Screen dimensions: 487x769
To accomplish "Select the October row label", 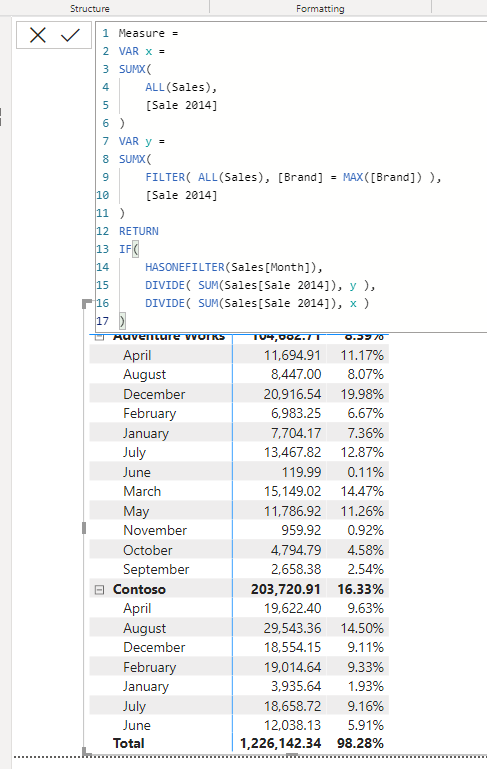I will pyautogui.click(x=148, y=550).
